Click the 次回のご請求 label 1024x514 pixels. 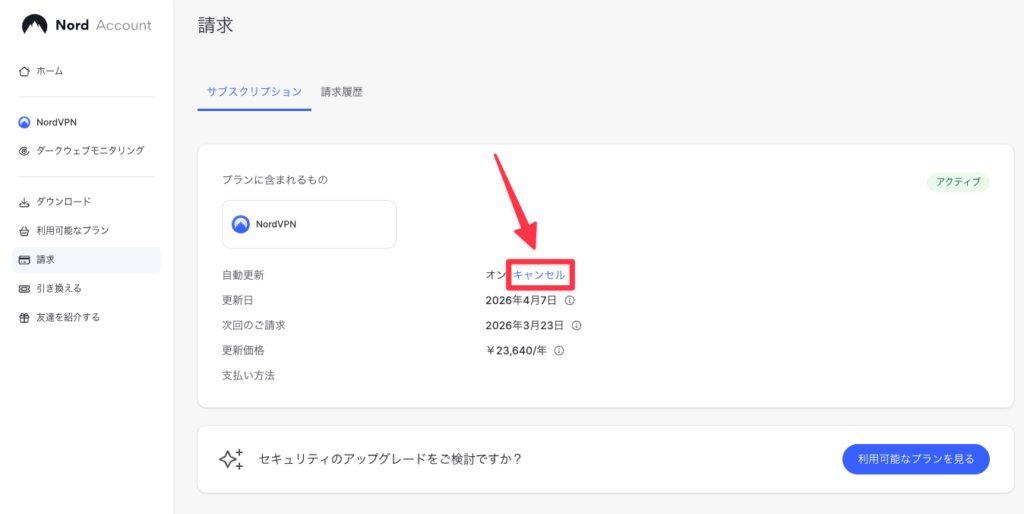tap(253, 325)
